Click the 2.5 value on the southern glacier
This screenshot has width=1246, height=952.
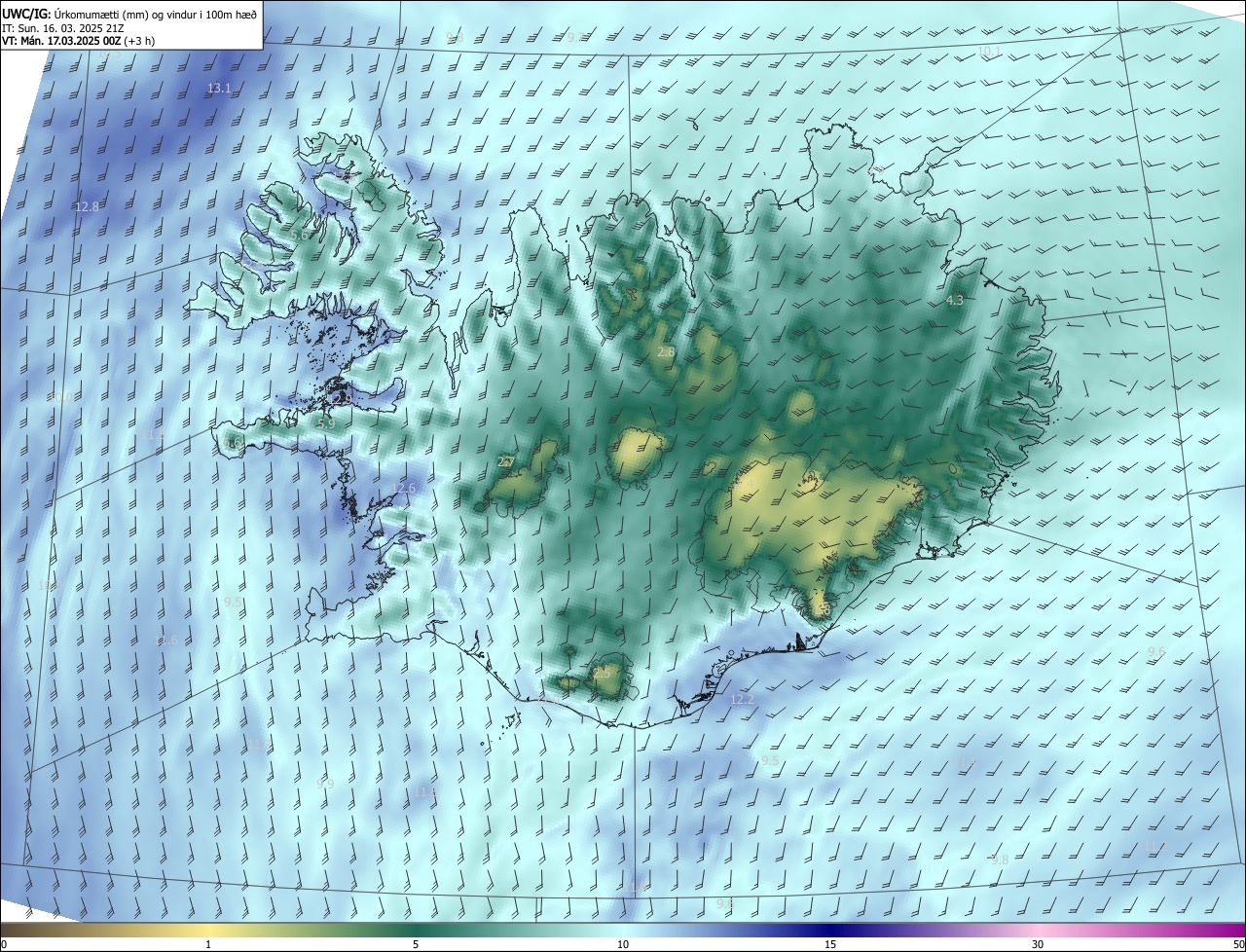point(602,674)
